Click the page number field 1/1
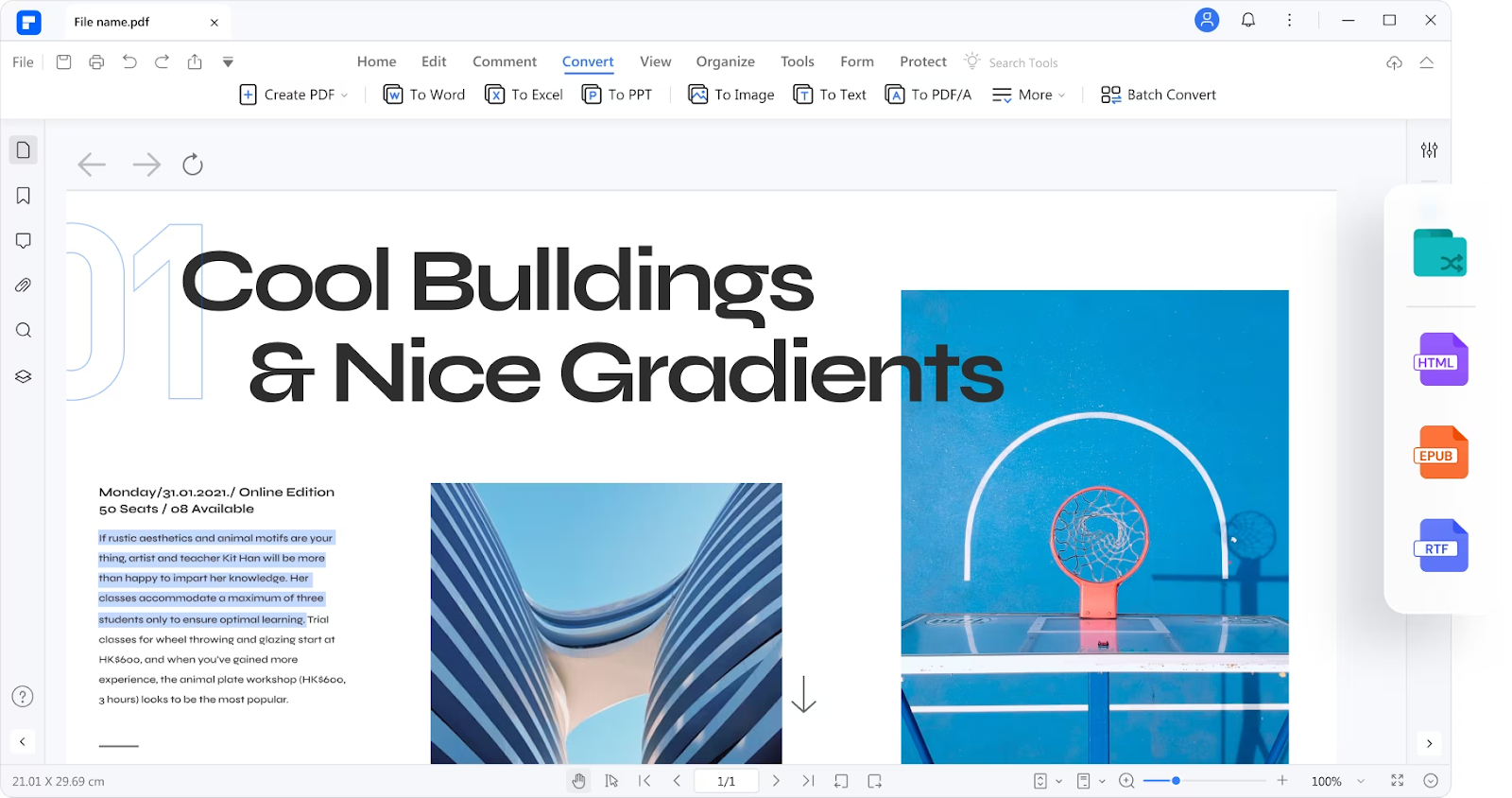Viewport: 1512px width, 798px height. click(x=726, y=781)
